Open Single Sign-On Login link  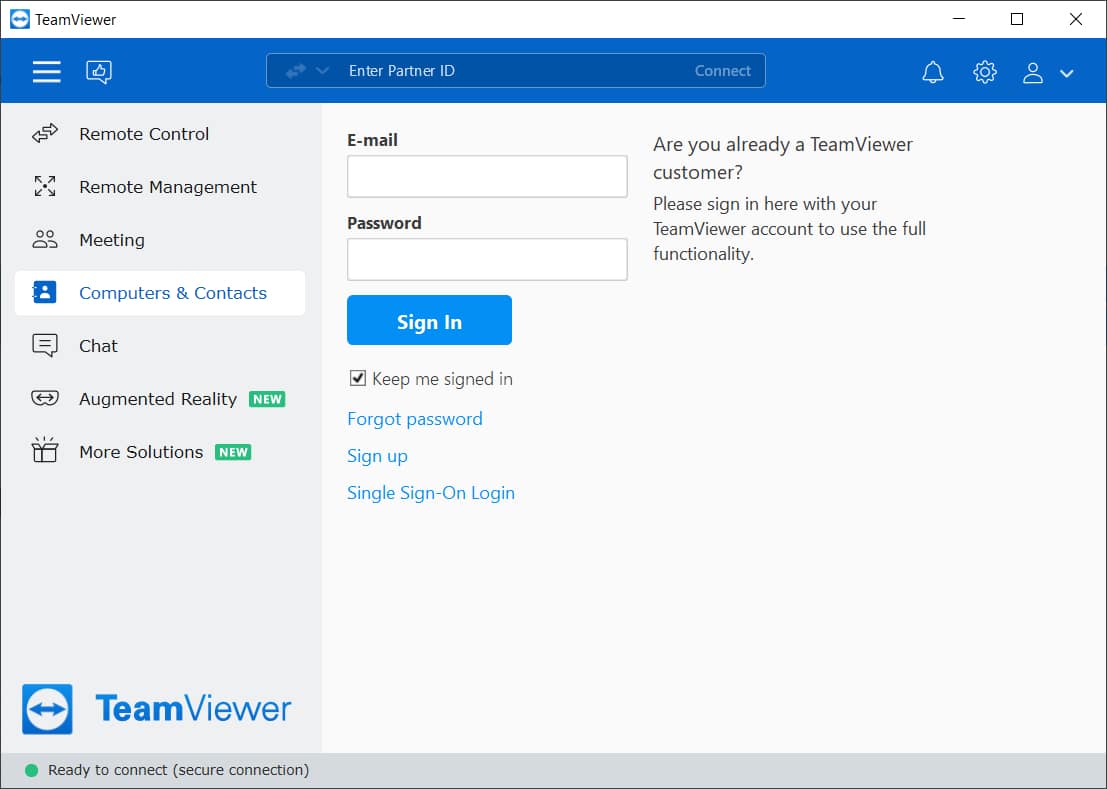431,493
